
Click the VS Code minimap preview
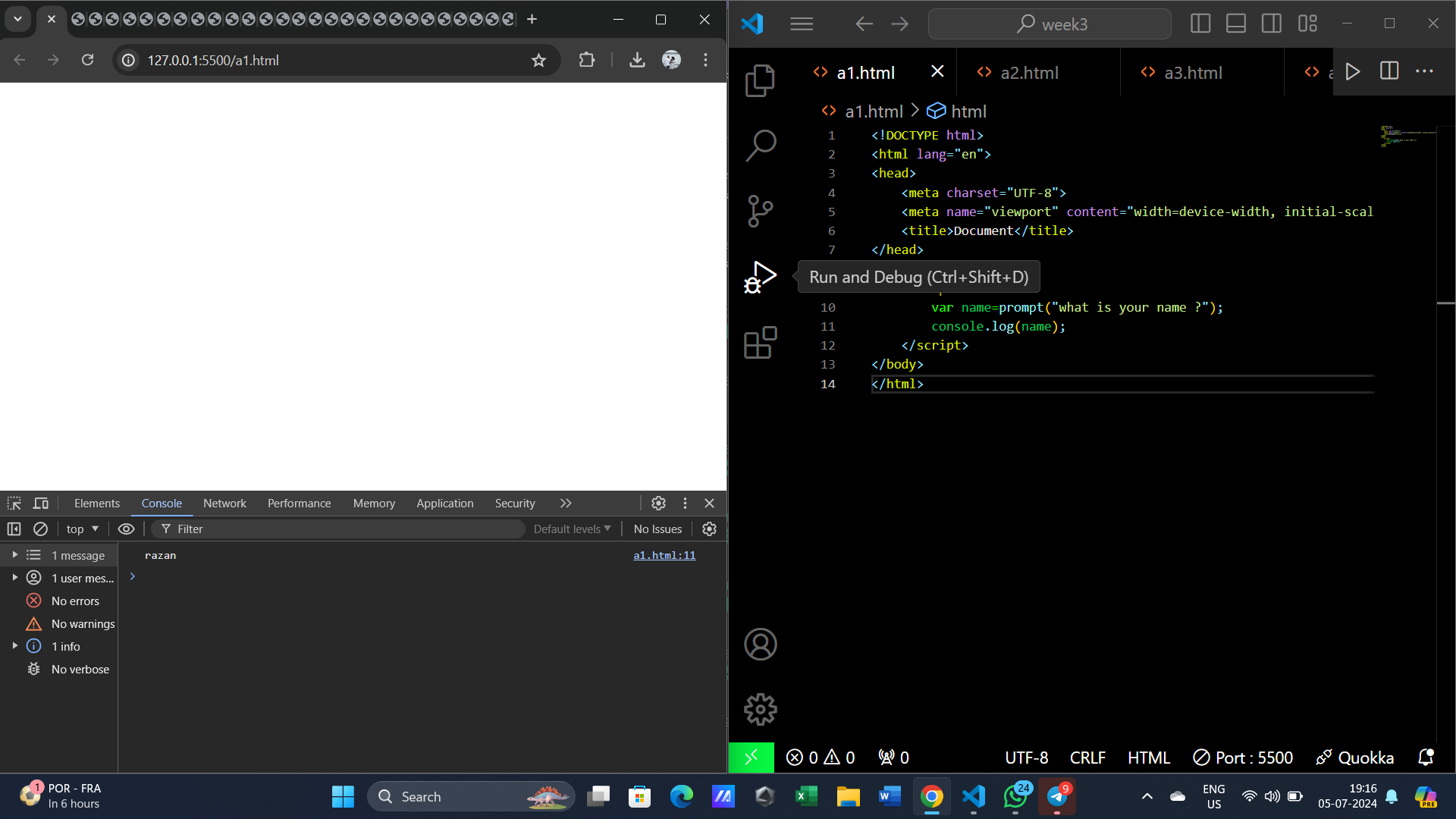click(x=1407, y=136)
